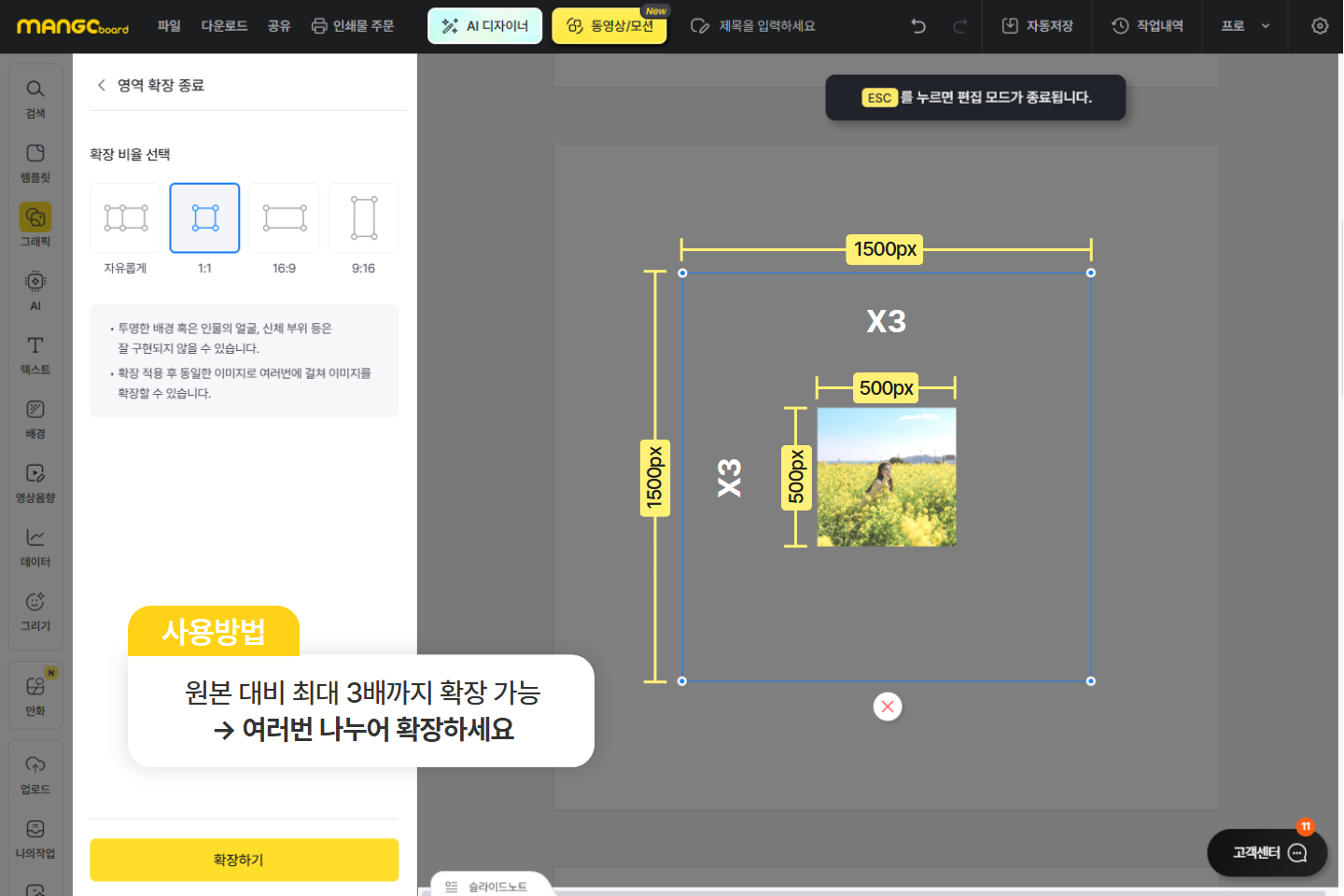1344x896 pixels.
Task: Open the 검색 search sidebar tool
Action: pyautogui.click(x=35, y=99)
